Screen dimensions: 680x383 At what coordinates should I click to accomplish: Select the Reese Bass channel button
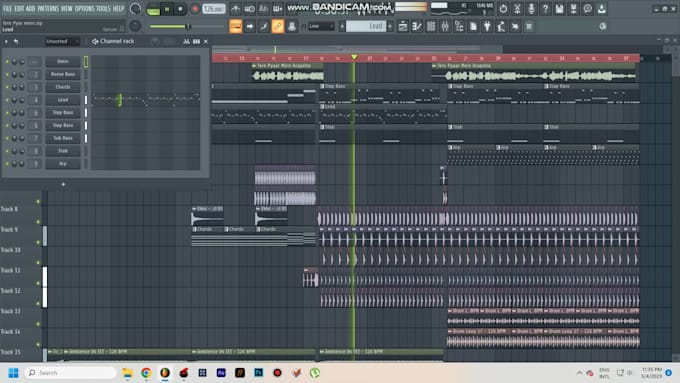pyautogui.click(x=63, y=74)
